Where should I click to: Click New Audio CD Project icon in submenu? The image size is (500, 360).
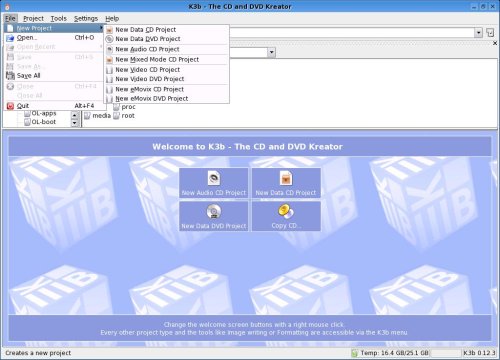[109, 49]
